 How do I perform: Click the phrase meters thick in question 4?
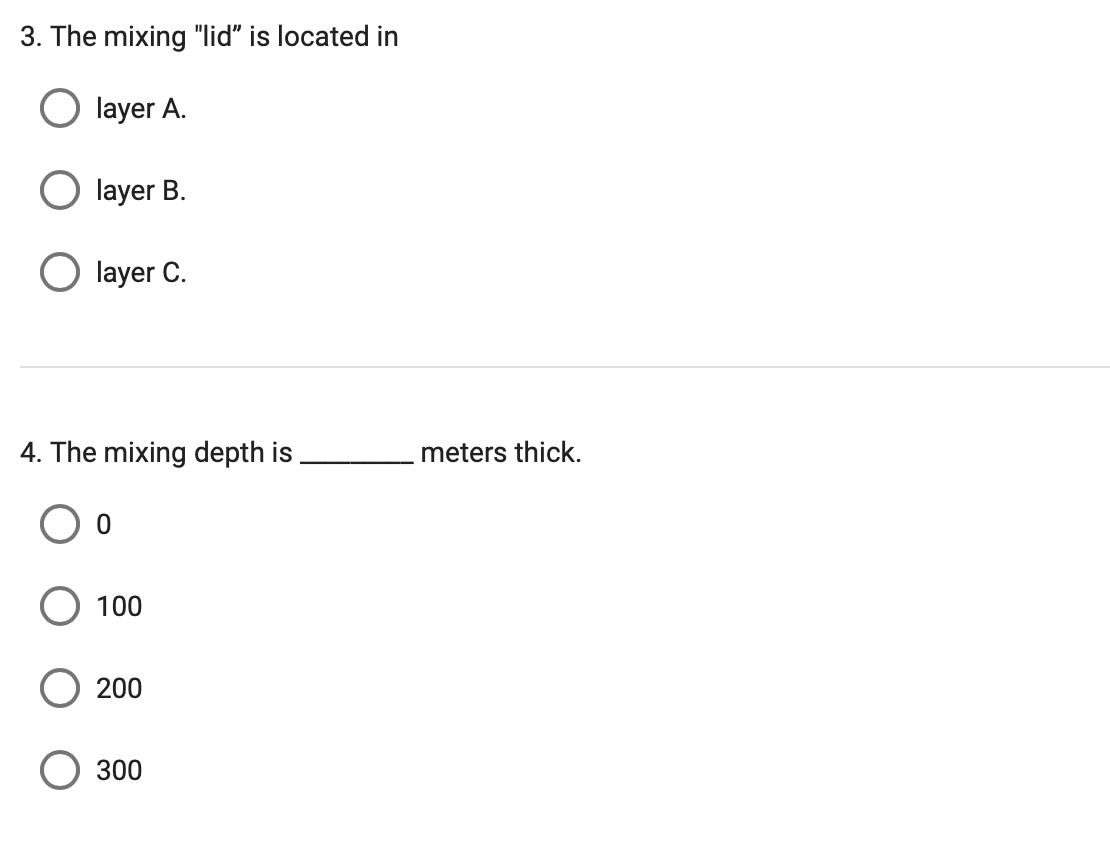(x=499, y=452)
